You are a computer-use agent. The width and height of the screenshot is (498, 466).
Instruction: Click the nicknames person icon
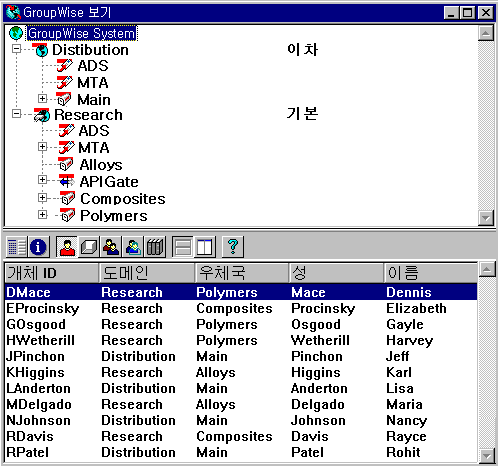coord(133,247)
